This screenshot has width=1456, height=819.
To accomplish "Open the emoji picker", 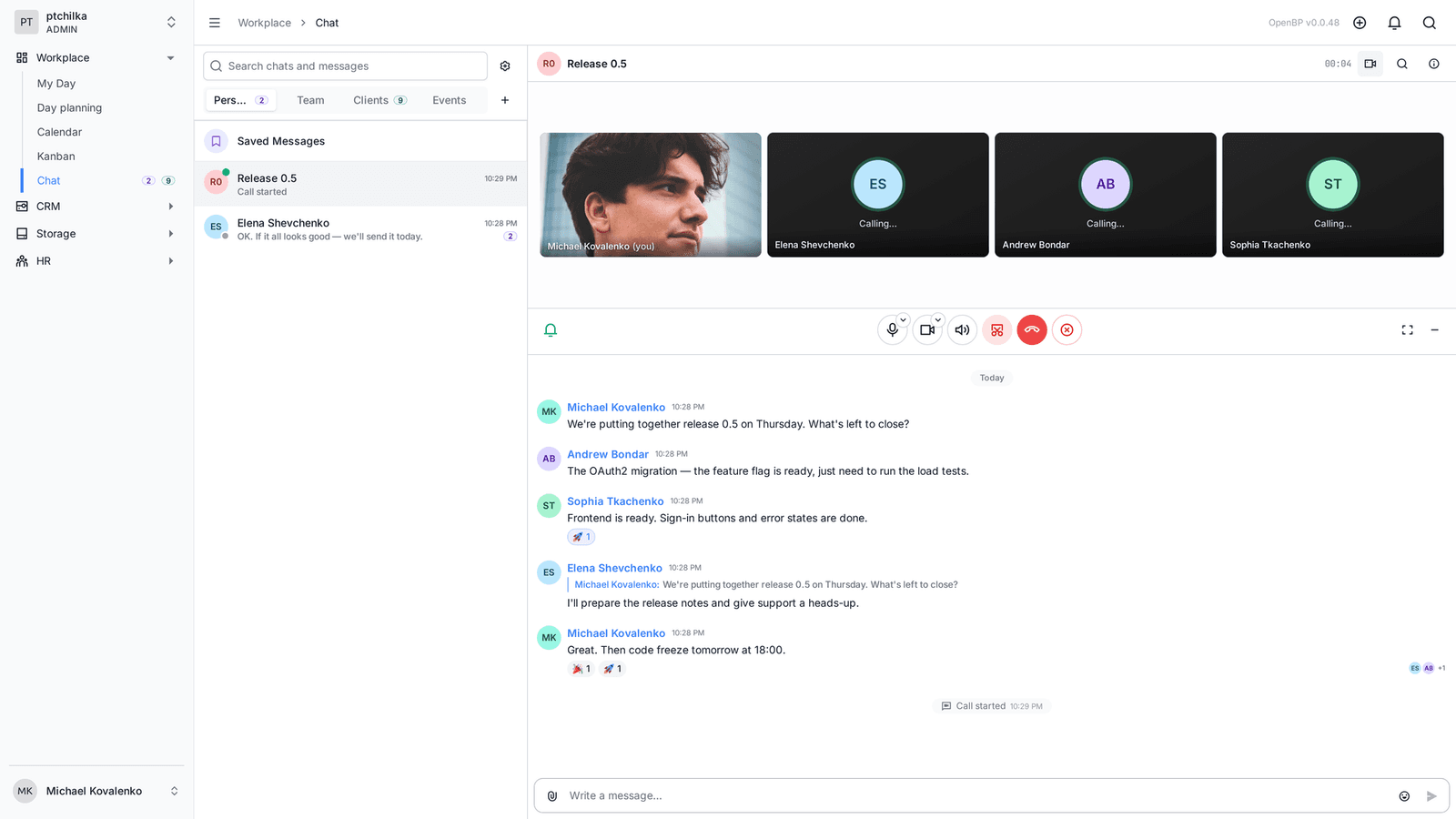I will click(x=1404, y=796).
